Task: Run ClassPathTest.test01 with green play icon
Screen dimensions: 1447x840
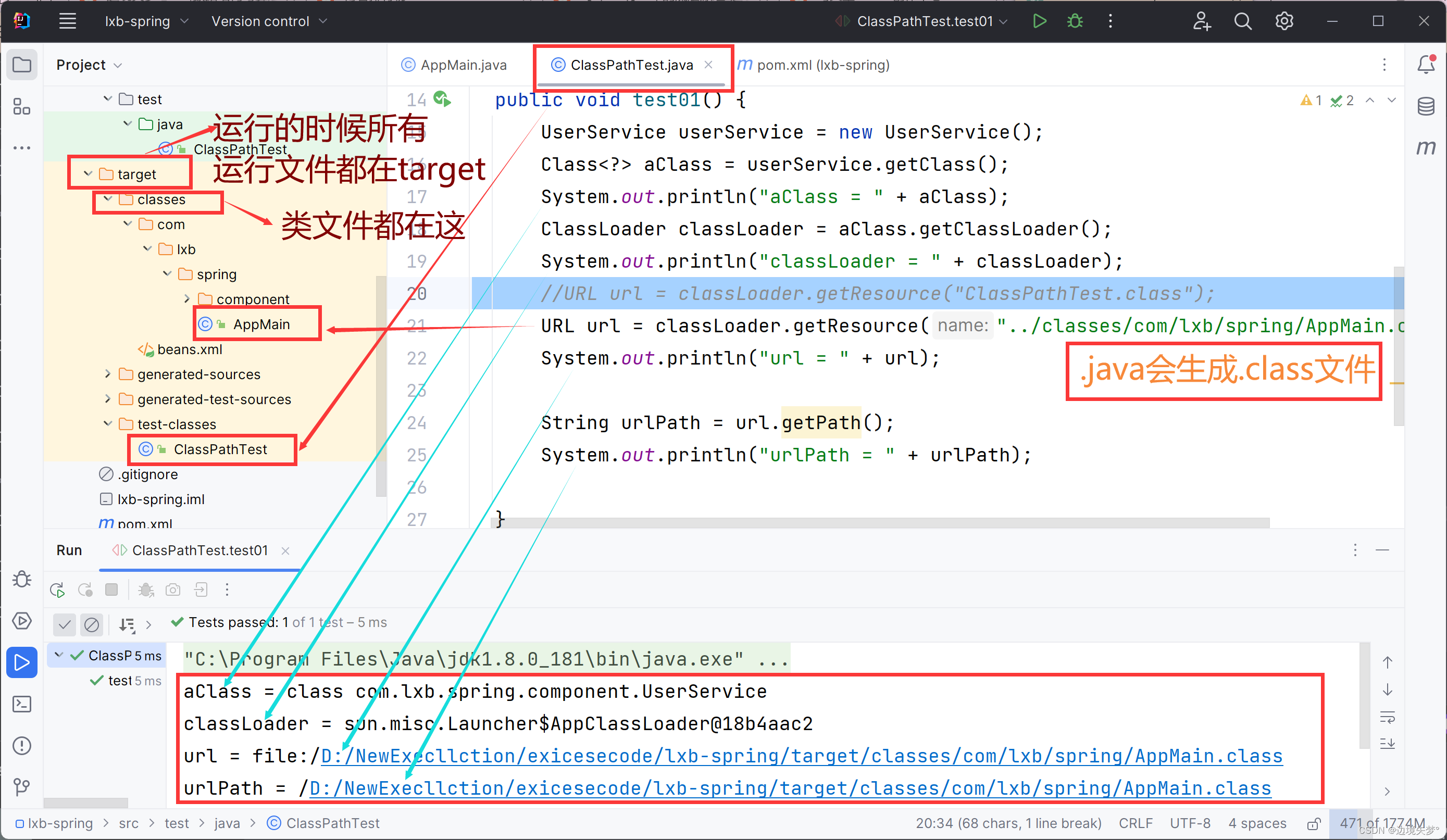Action: (1039, 21)
